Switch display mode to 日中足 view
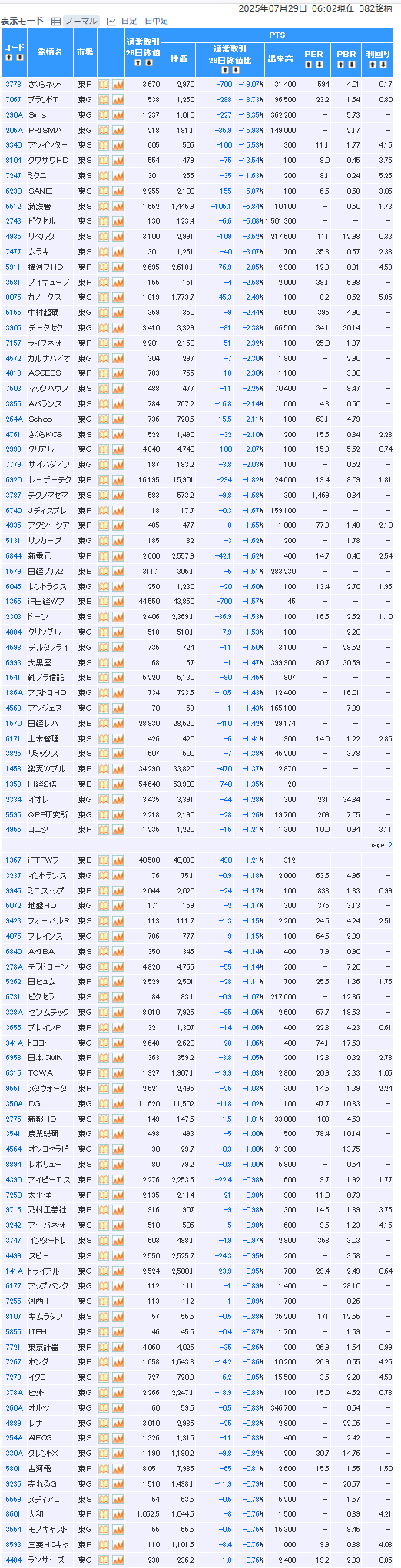 [156, 21]
